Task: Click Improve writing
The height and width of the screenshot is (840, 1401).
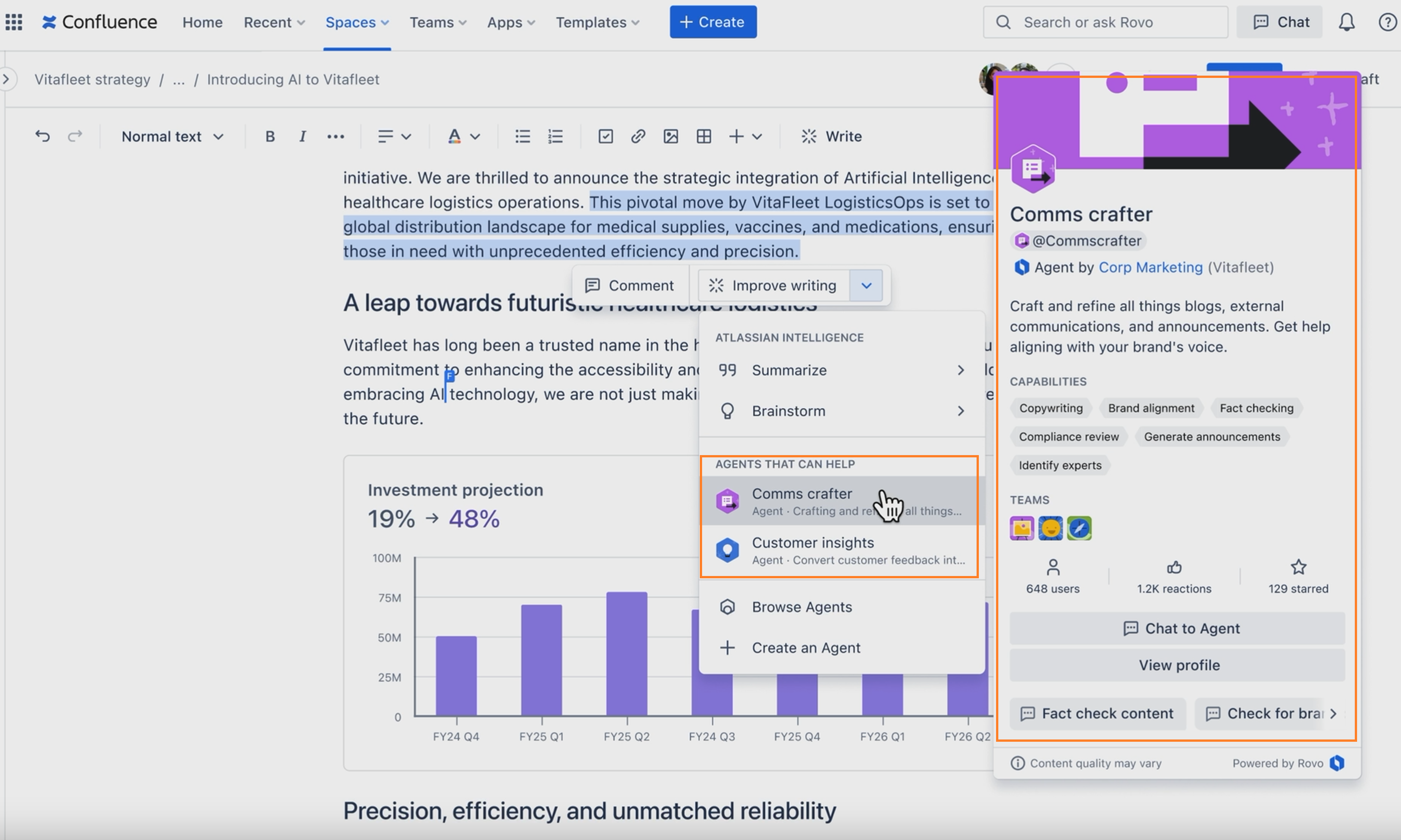Action: 774,285
